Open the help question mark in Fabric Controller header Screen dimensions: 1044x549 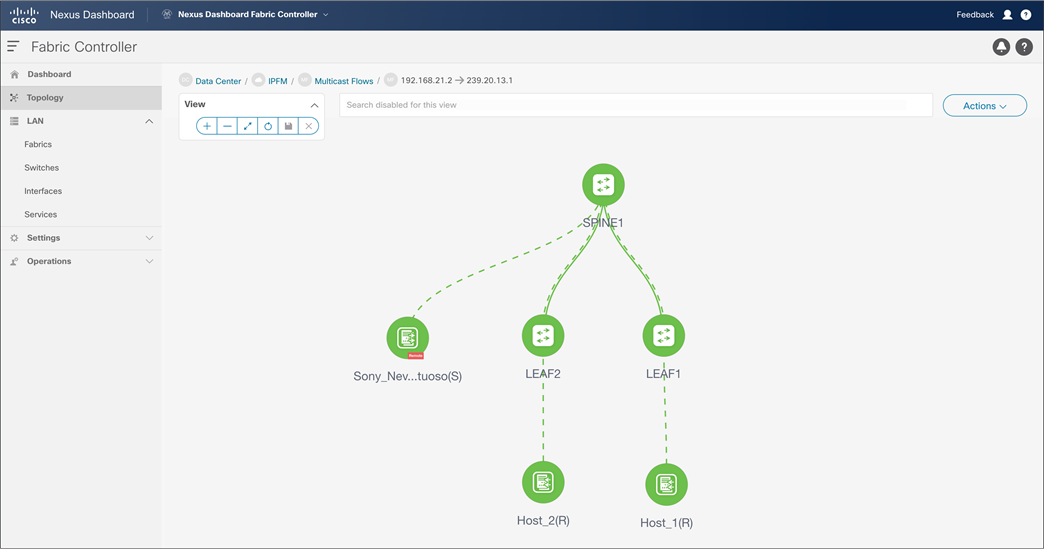(x=1024, y=47)
